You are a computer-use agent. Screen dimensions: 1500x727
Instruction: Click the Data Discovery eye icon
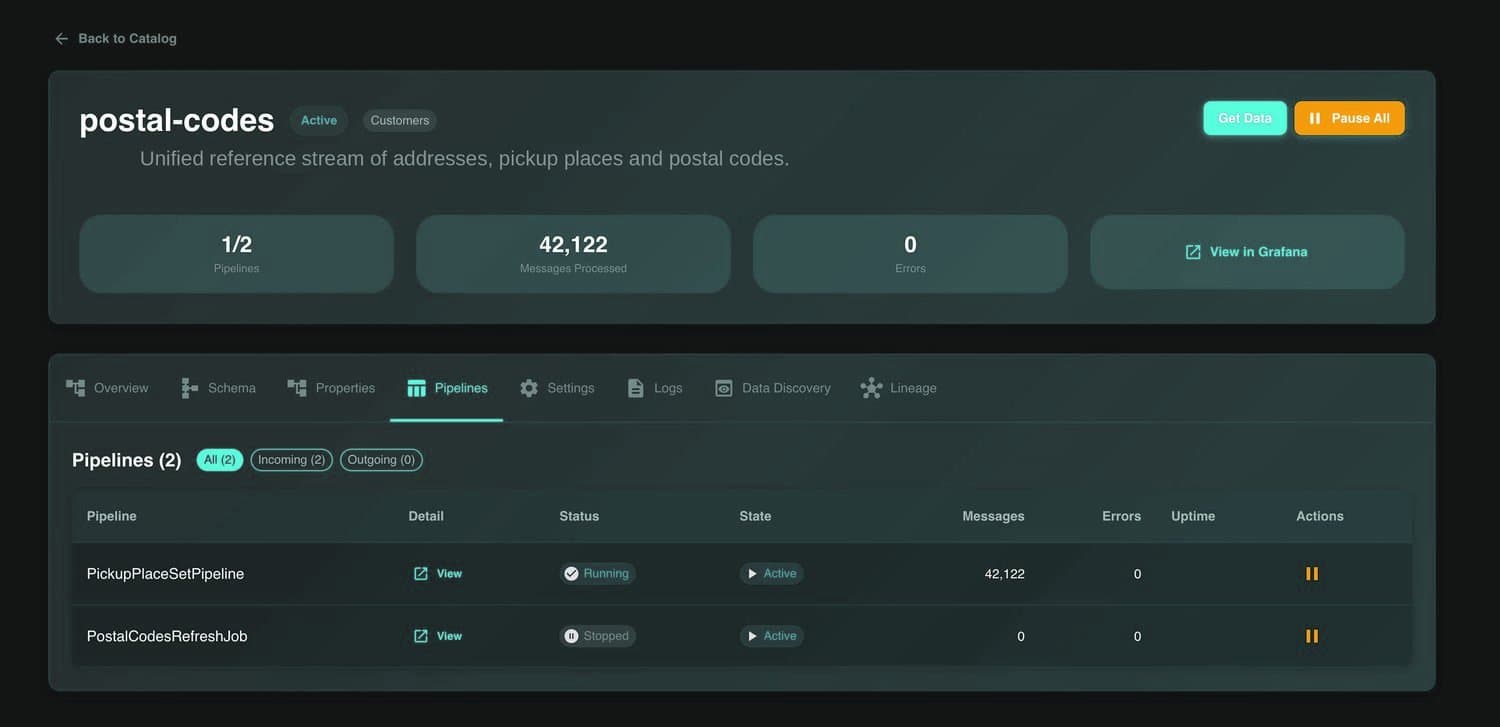point(724,388)
